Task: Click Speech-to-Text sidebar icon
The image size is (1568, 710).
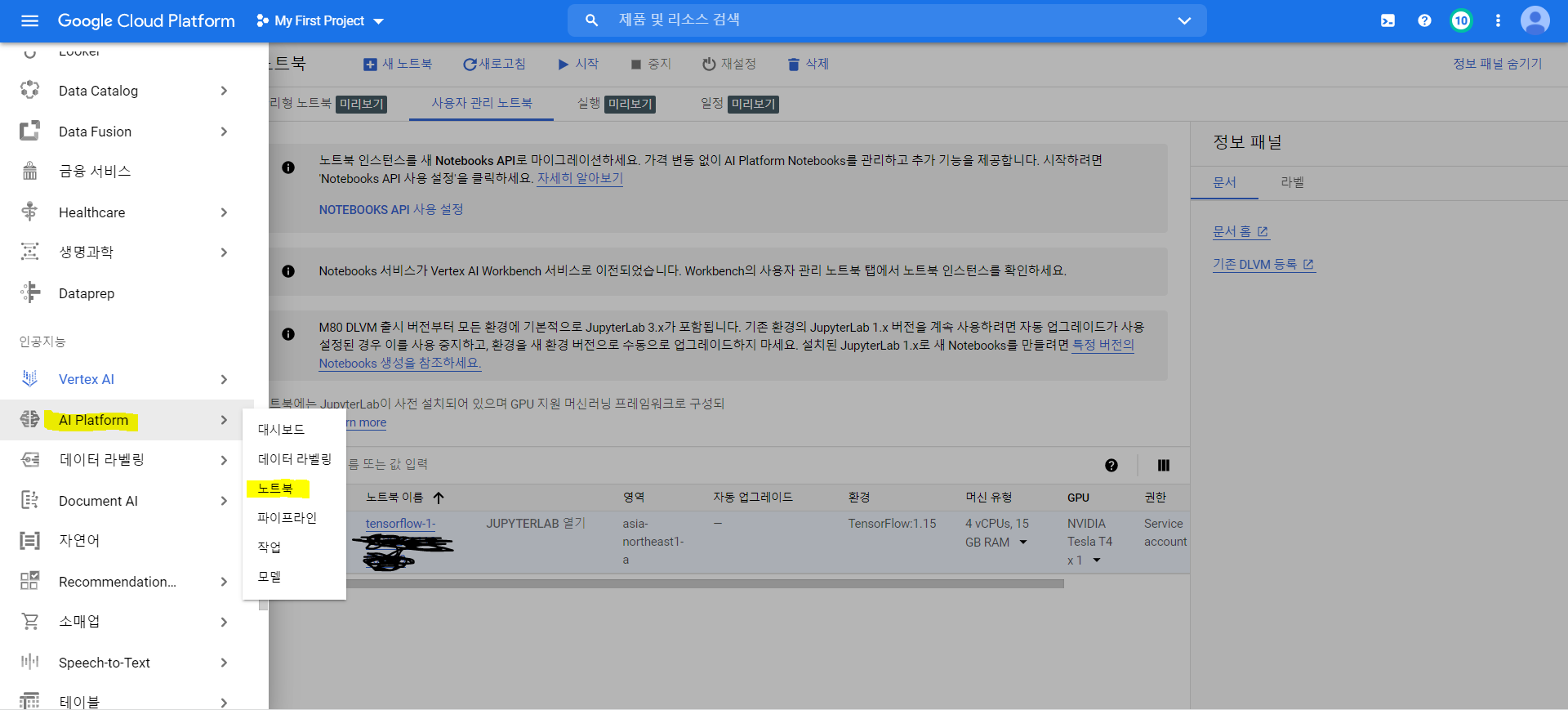Action: tap(30, 662)
